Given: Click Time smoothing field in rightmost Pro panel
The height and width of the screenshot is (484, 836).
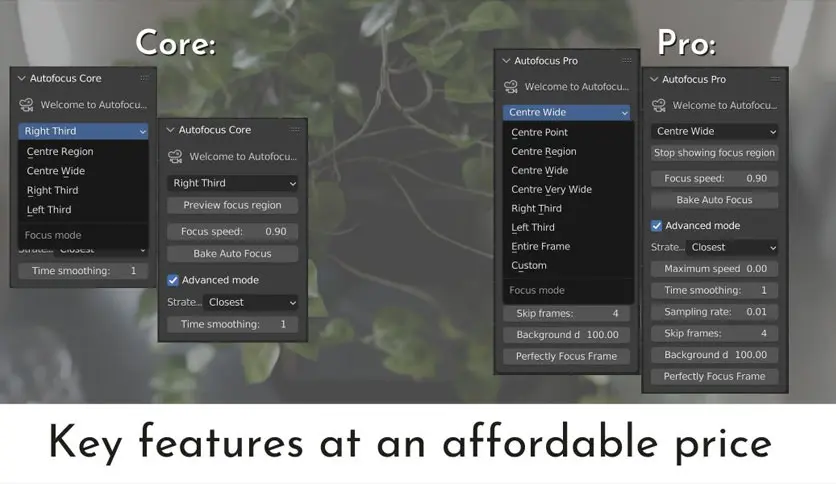Looking at the screenshot, I should [x=714, y=291].
